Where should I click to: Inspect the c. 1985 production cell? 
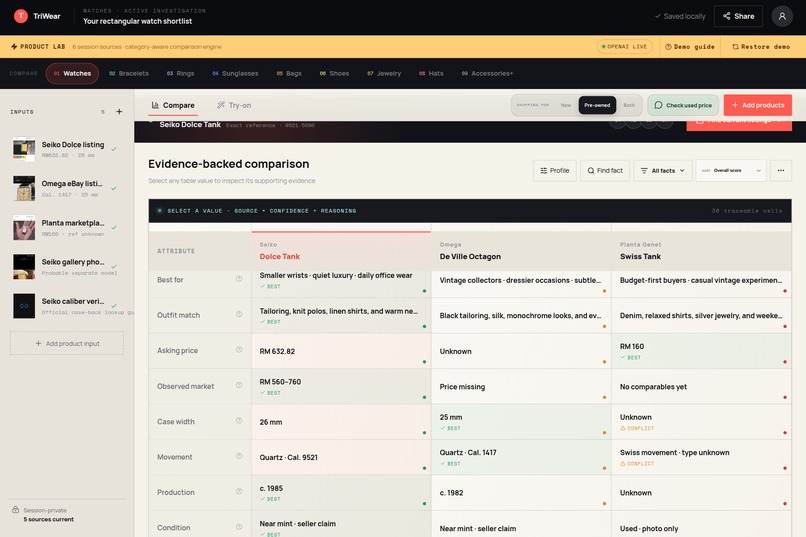coord(341,493)
